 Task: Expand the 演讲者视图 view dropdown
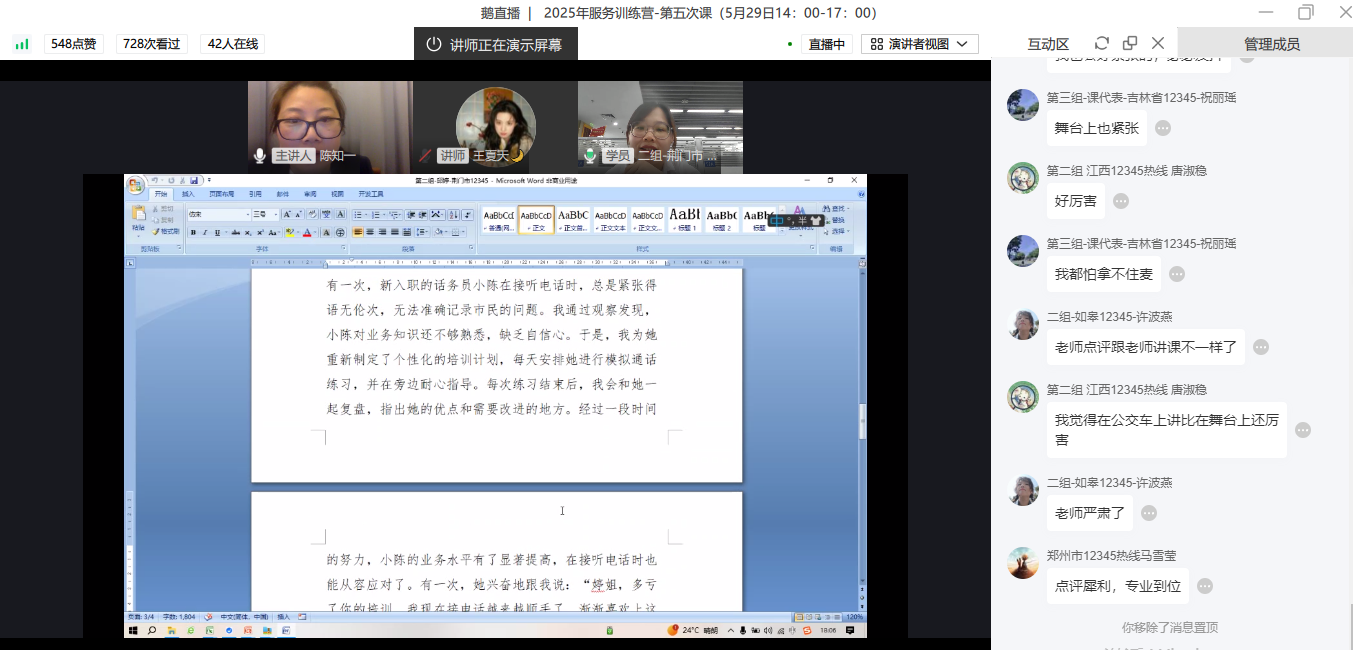(x=919, y=44)
